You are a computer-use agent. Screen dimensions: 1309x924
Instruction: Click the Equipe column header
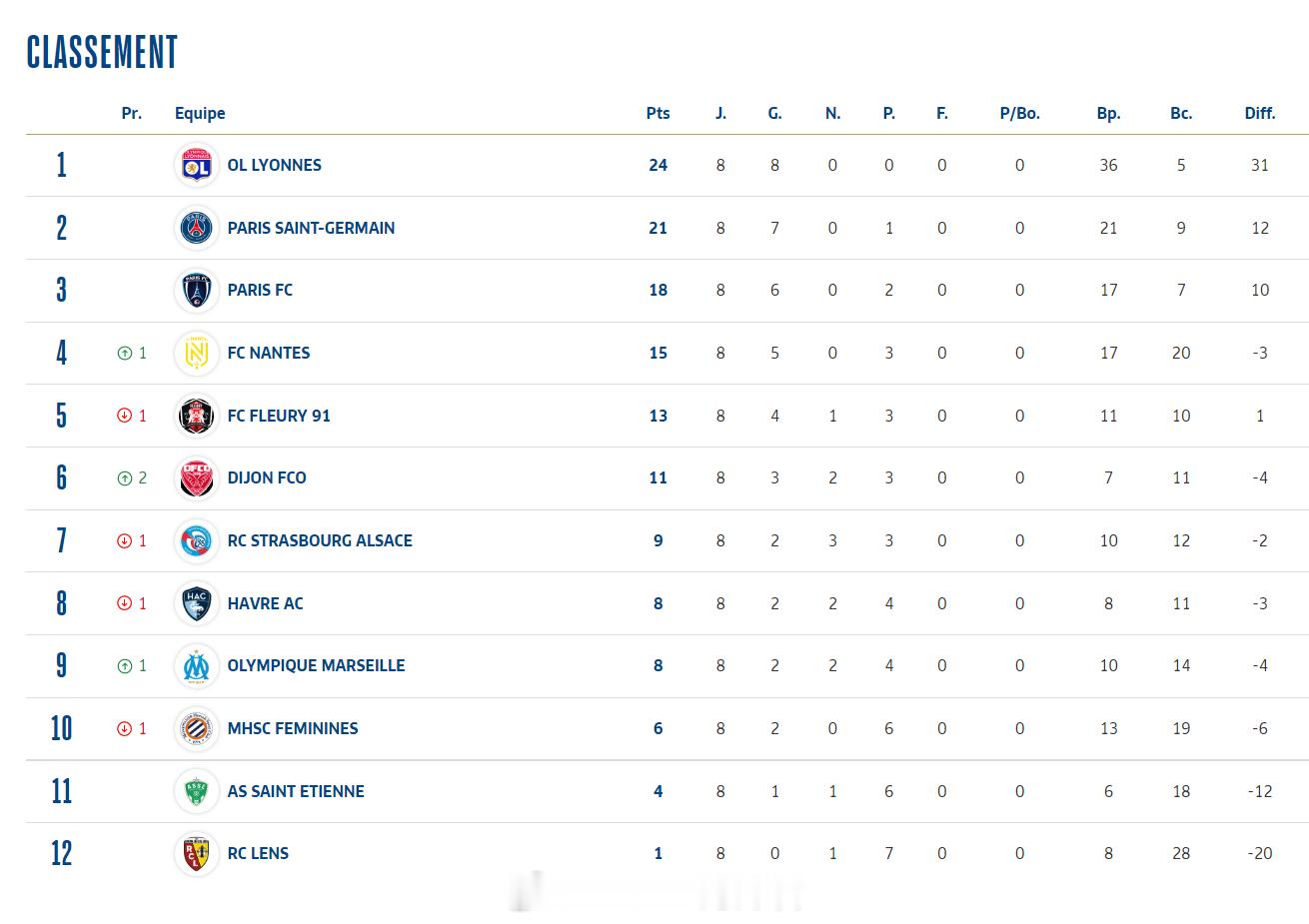pos(200,114)
